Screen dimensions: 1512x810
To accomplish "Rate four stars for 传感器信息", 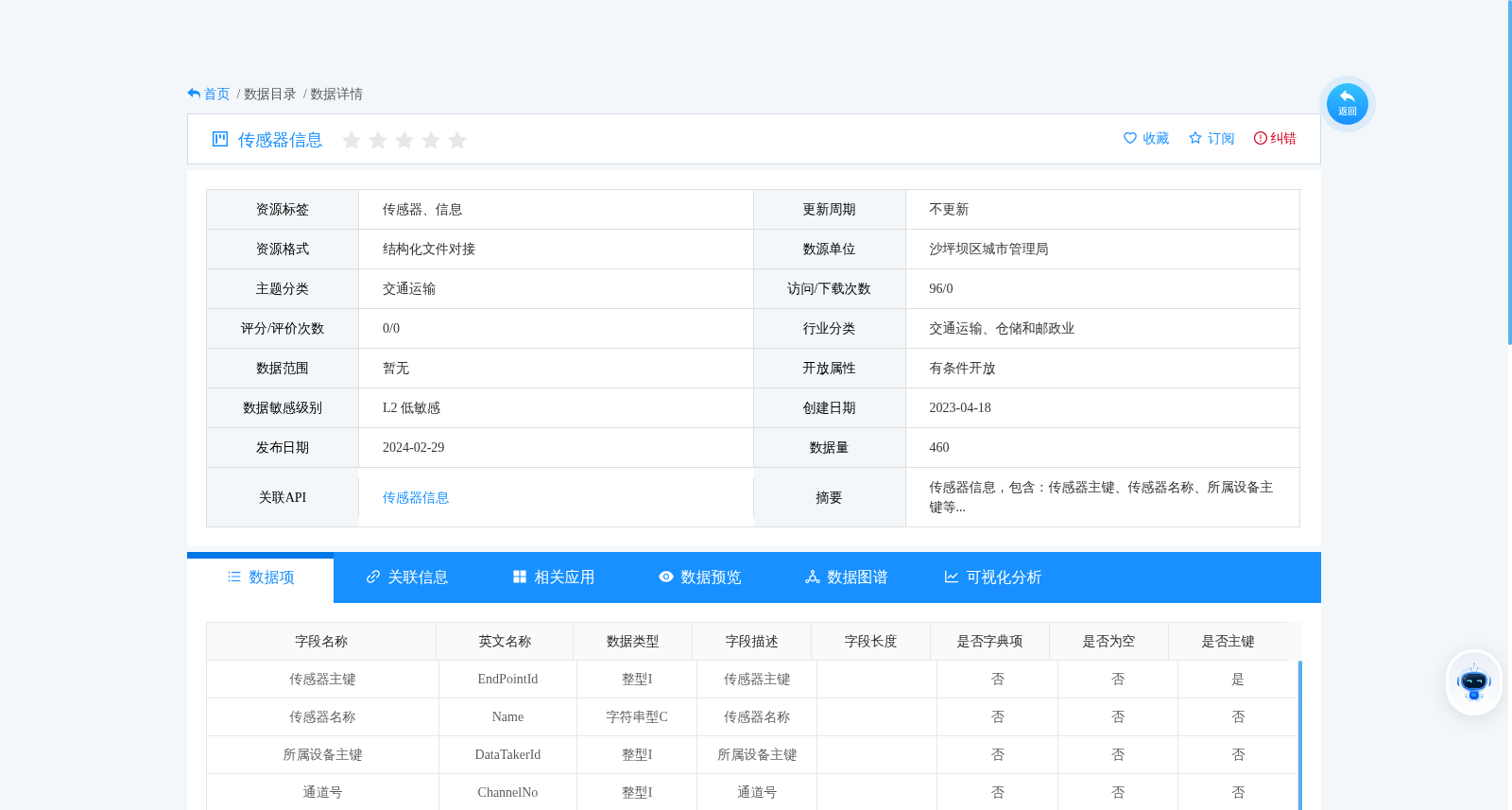I will 431,140.
